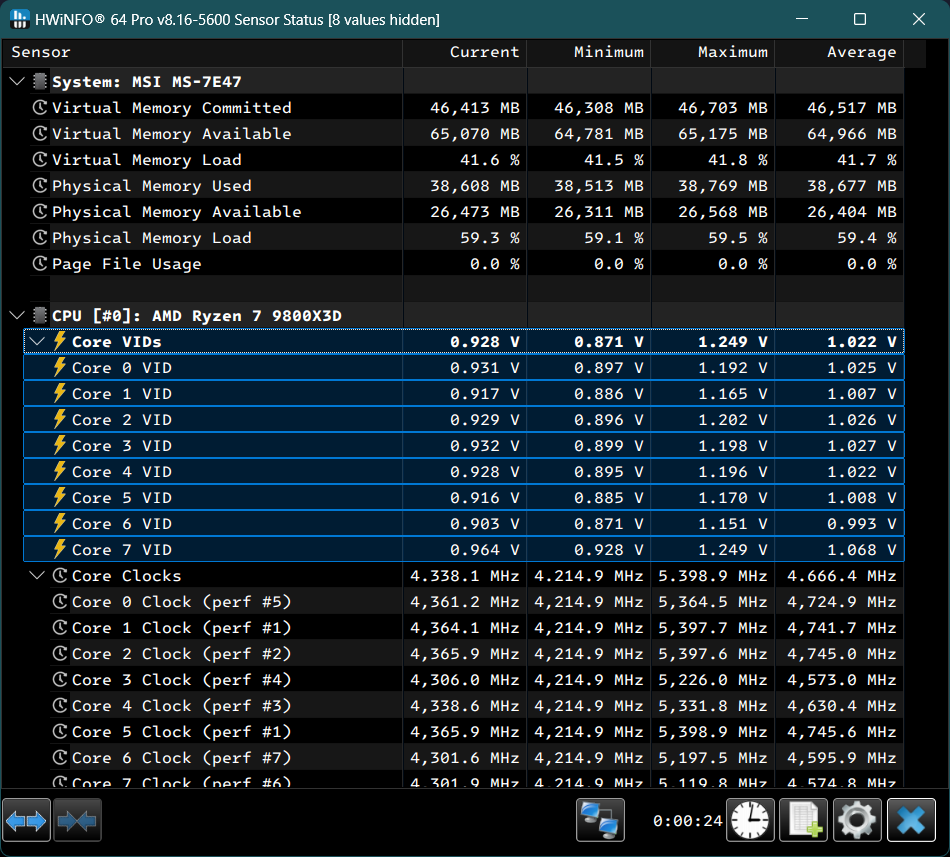Click the clock icon beside Page File Usage
This screenshot has width=950, height=857.
click(x=39, y=263)
